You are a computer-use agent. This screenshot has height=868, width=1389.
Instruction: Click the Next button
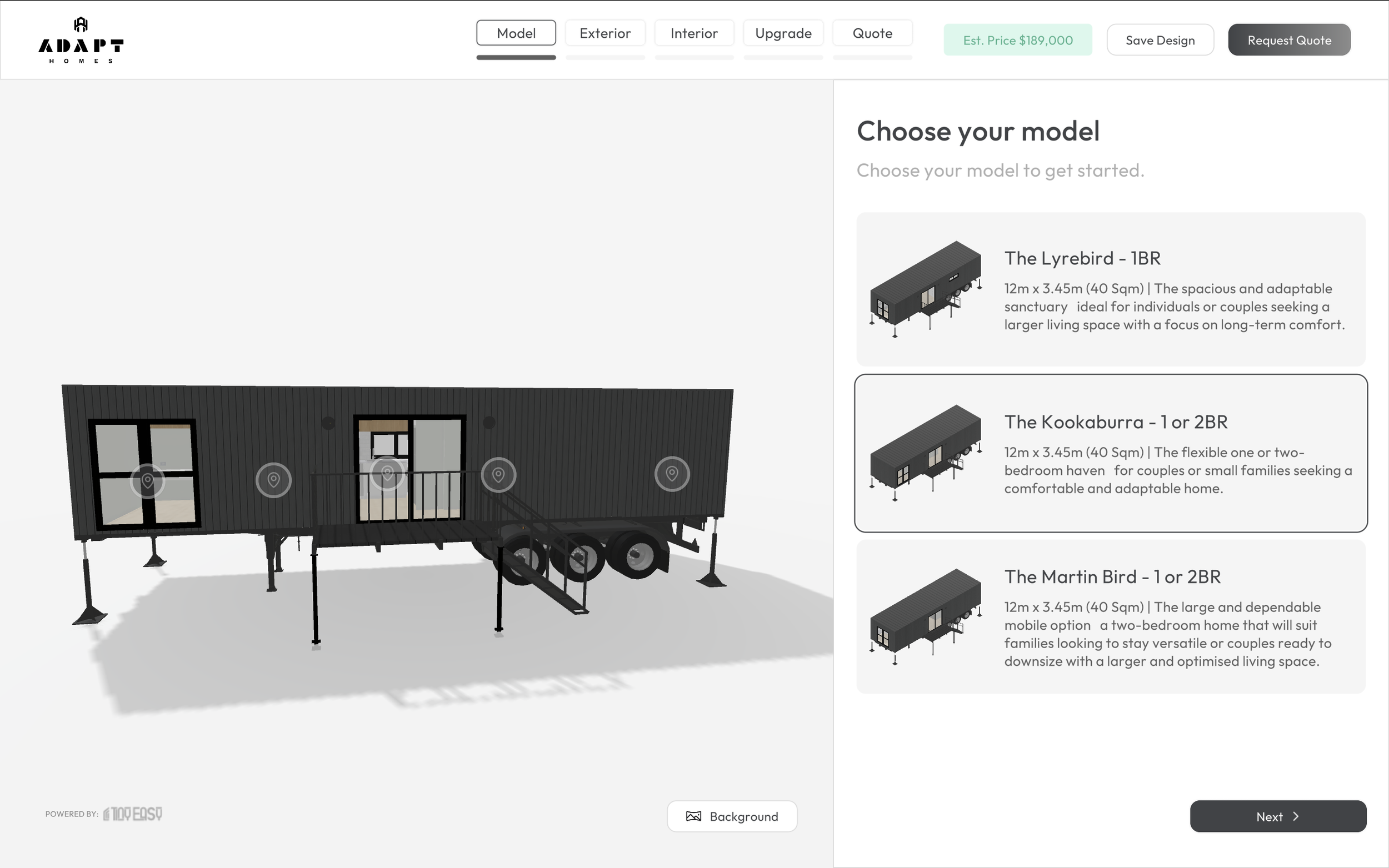(x=1278, y=816)
